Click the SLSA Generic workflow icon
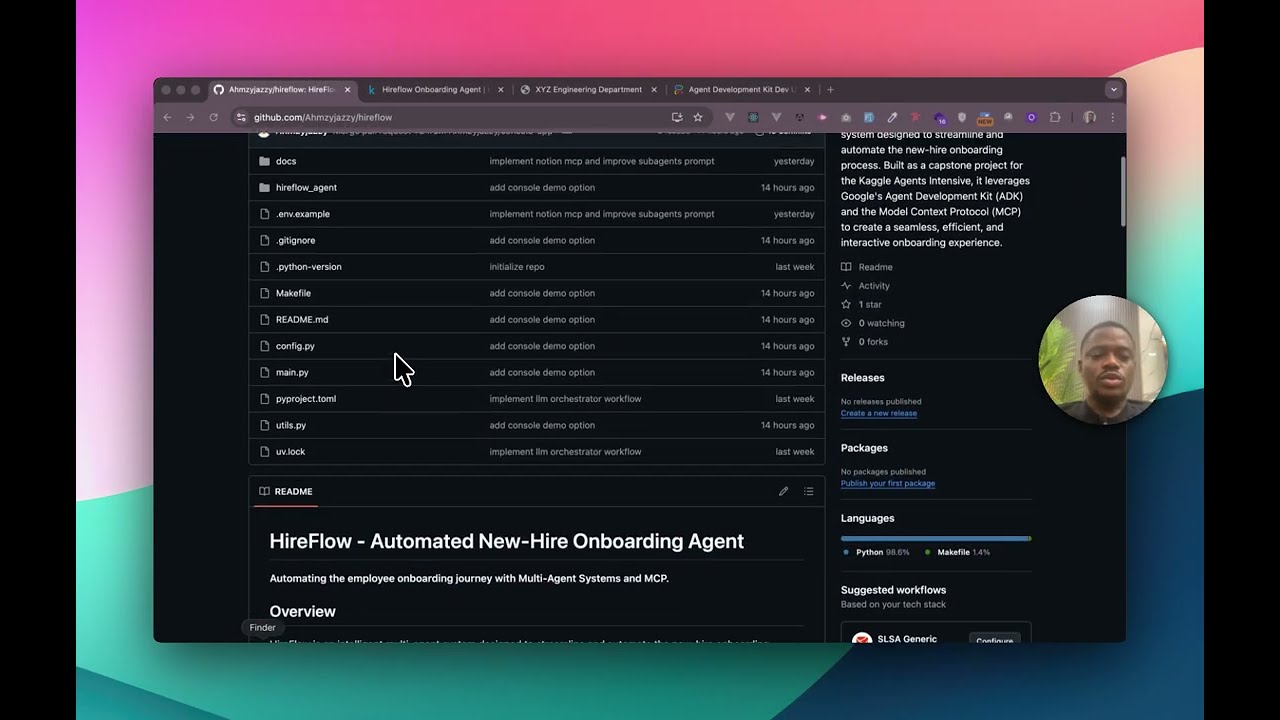This screenshot has height=720, width=1280. [861, 639]
